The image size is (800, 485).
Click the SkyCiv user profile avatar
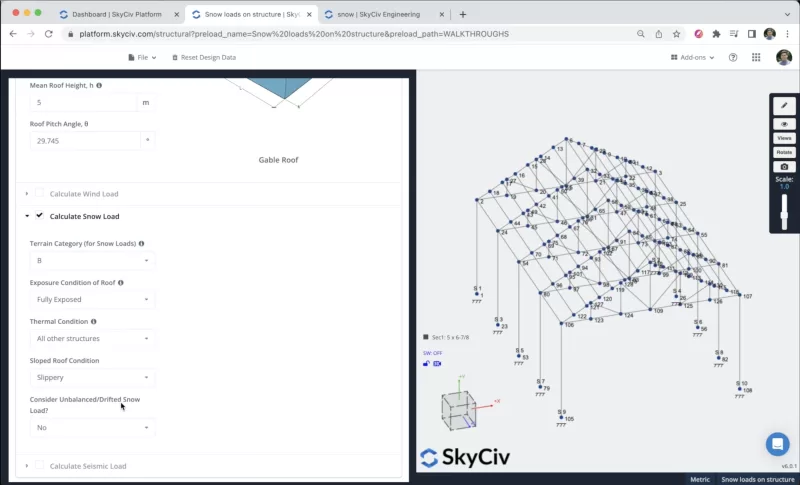784,58
